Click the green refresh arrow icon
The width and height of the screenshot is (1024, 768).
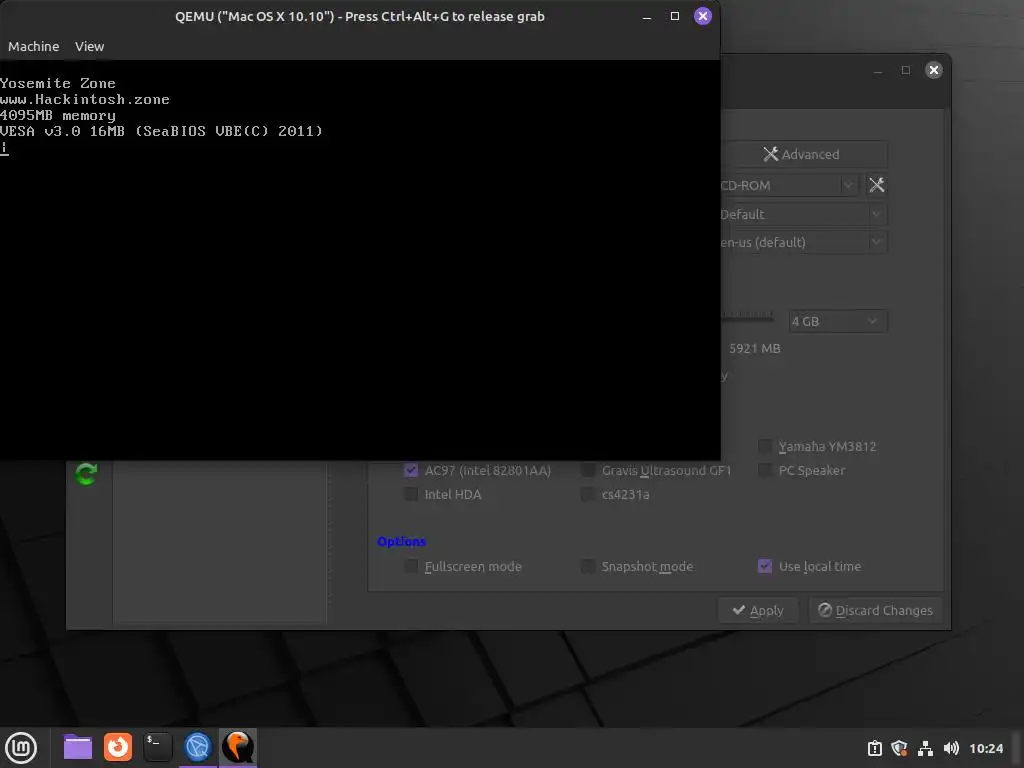click(x=86, y=473)
